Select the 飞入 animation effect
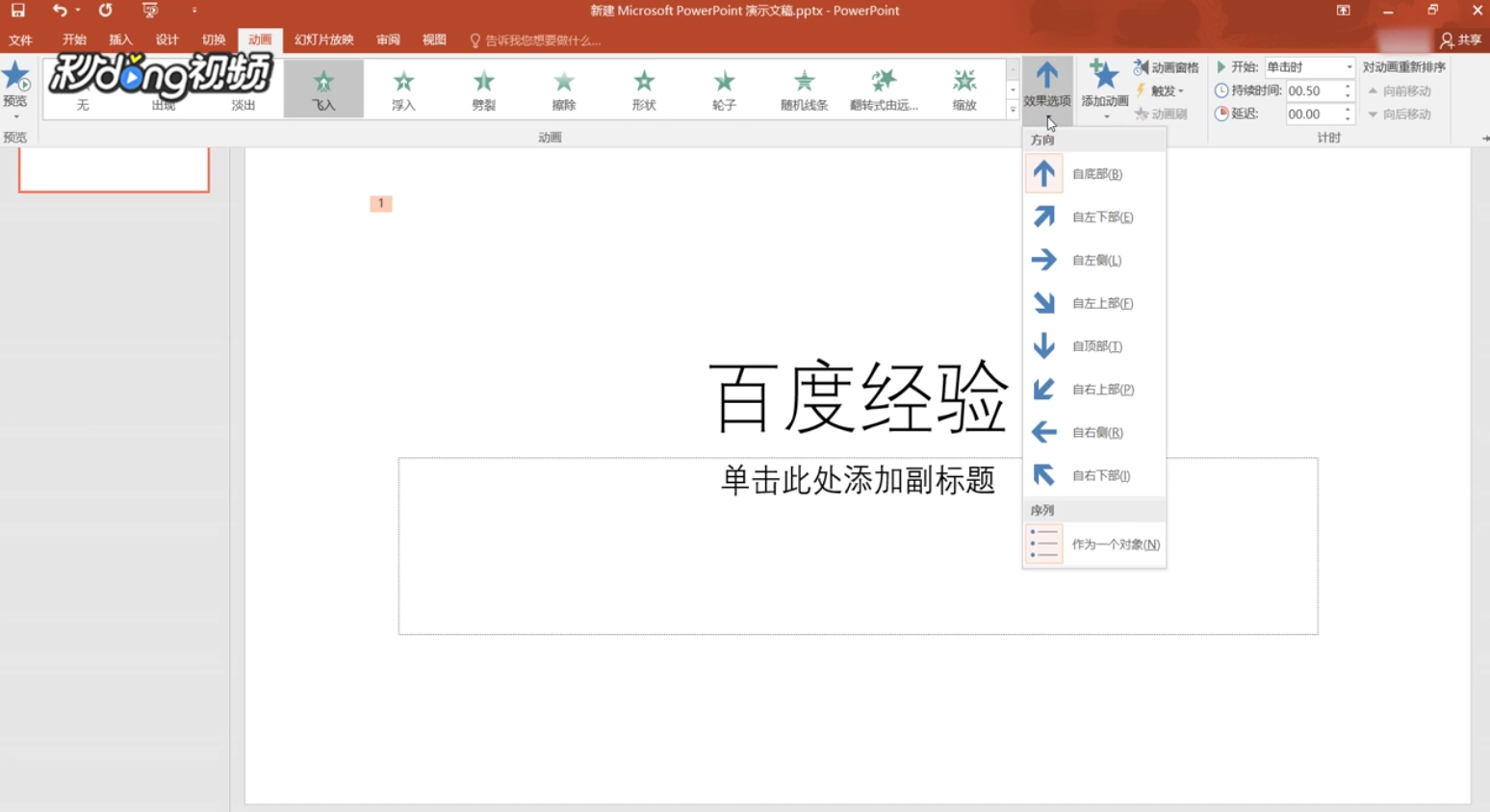The width and height of the screenshot is (1490, 812). coord(323,89)
